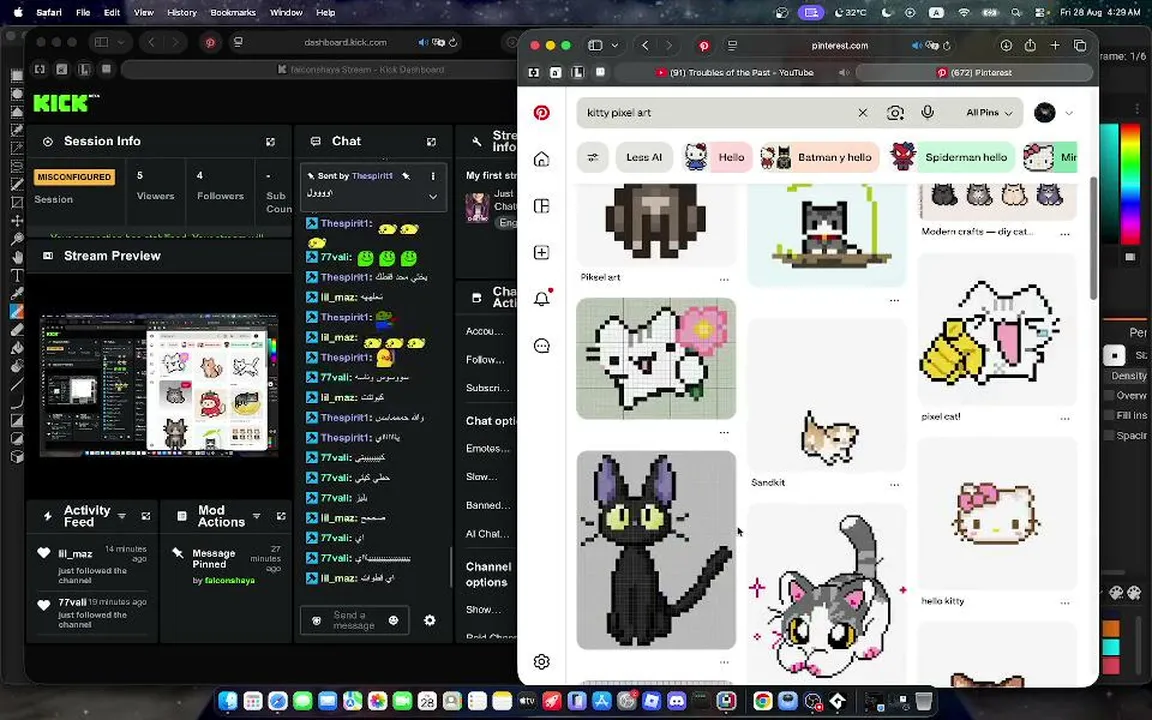Viewport: 1152px width, 720px height.
Task: Open Pinterest visual search camera icon
Action: coord(895,112)
